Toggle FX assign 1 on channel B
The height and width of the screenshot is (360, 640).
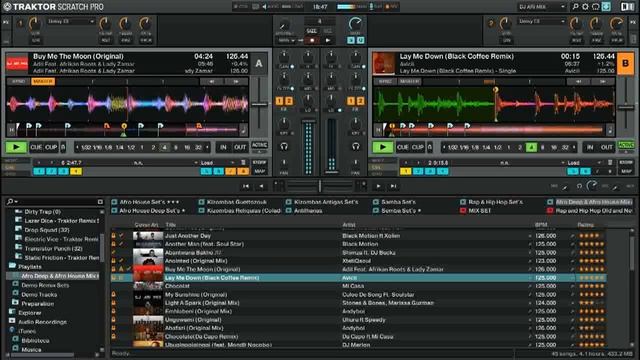pyautogui.click(x=351, y=101)
